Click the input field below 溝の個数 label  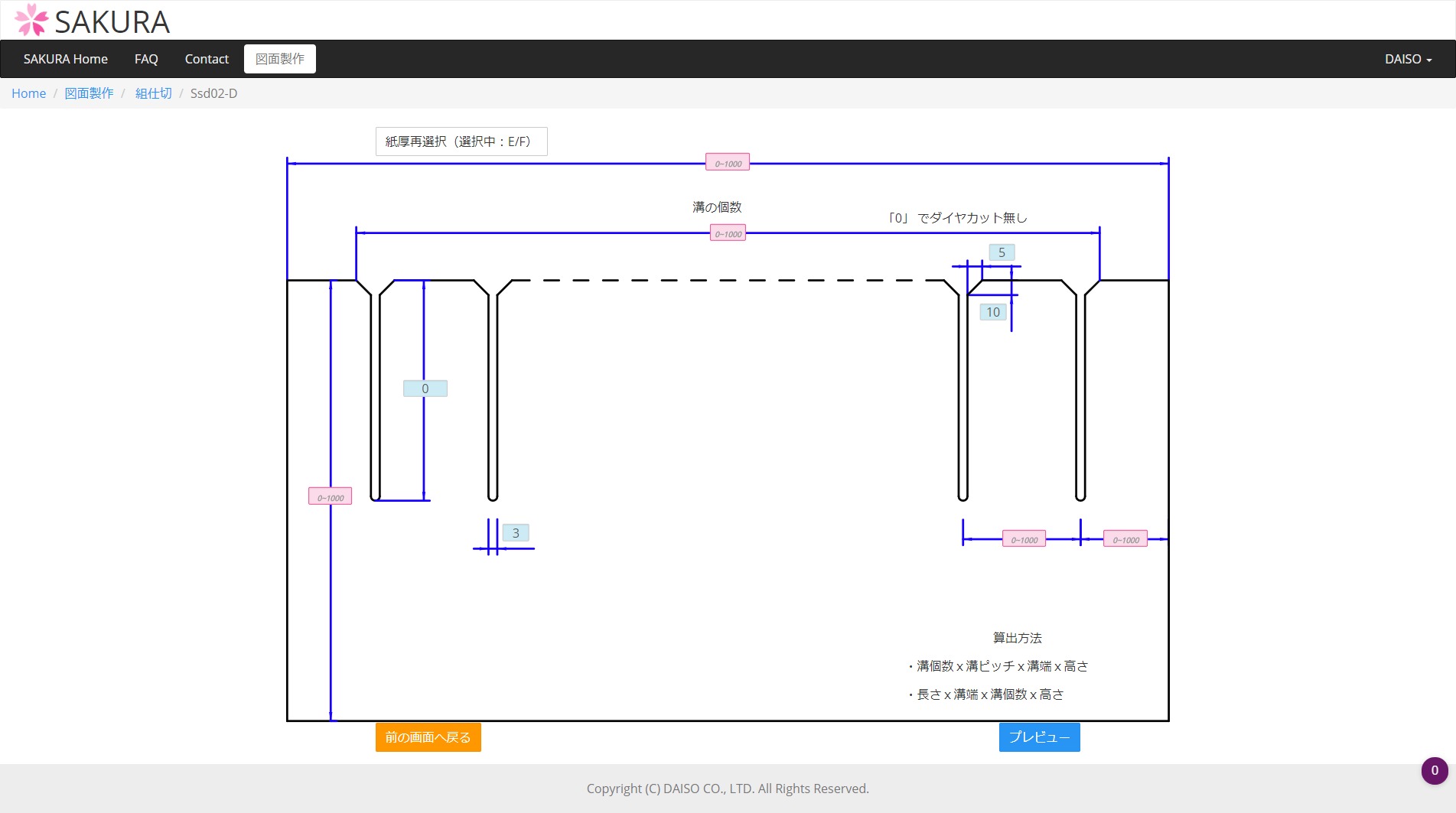(x=727, y=234)
